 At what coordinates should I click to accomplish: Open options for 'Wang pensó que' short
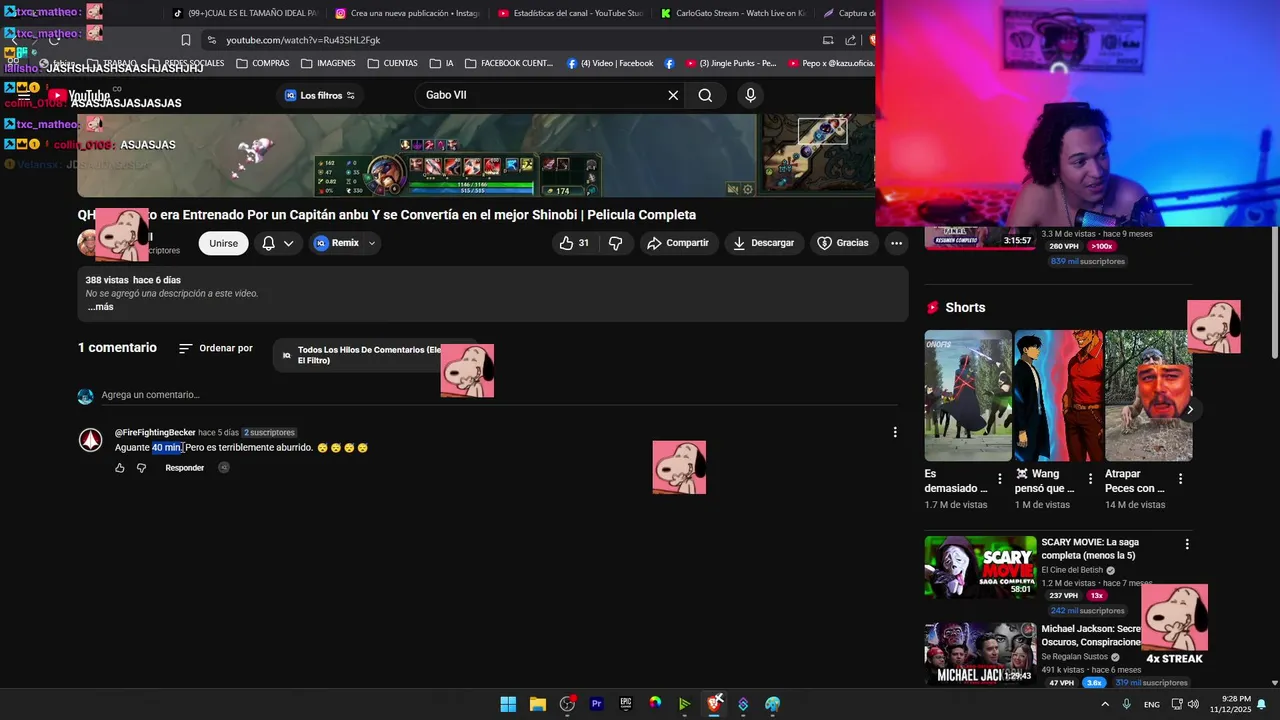click(x=1090, y=479)
